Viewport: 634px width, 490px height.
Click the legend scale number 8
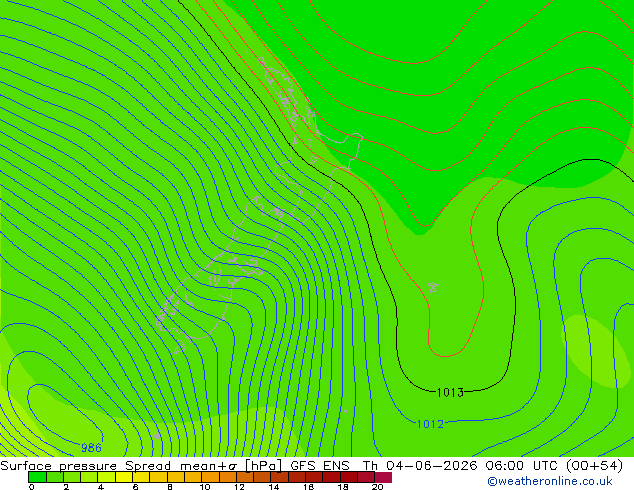pos(170,486)
